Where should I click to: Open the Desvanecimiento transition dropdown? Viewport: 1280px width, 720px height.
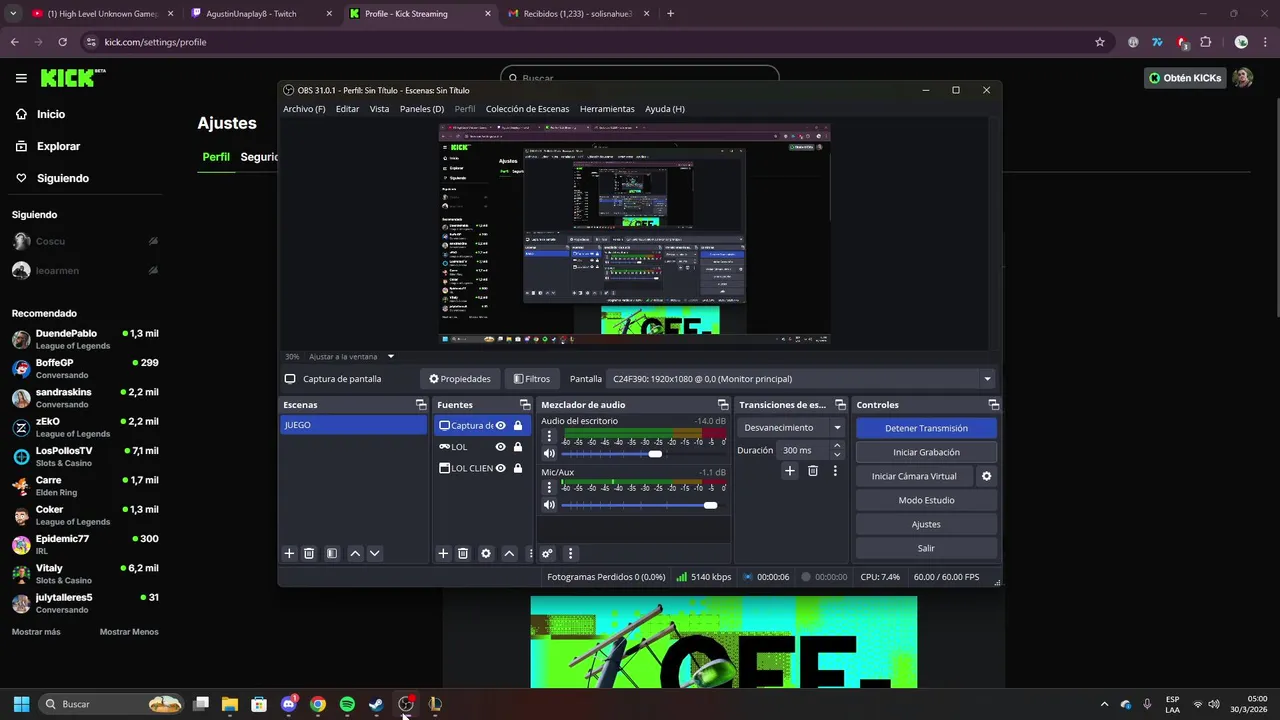click(x=792, y=427)
